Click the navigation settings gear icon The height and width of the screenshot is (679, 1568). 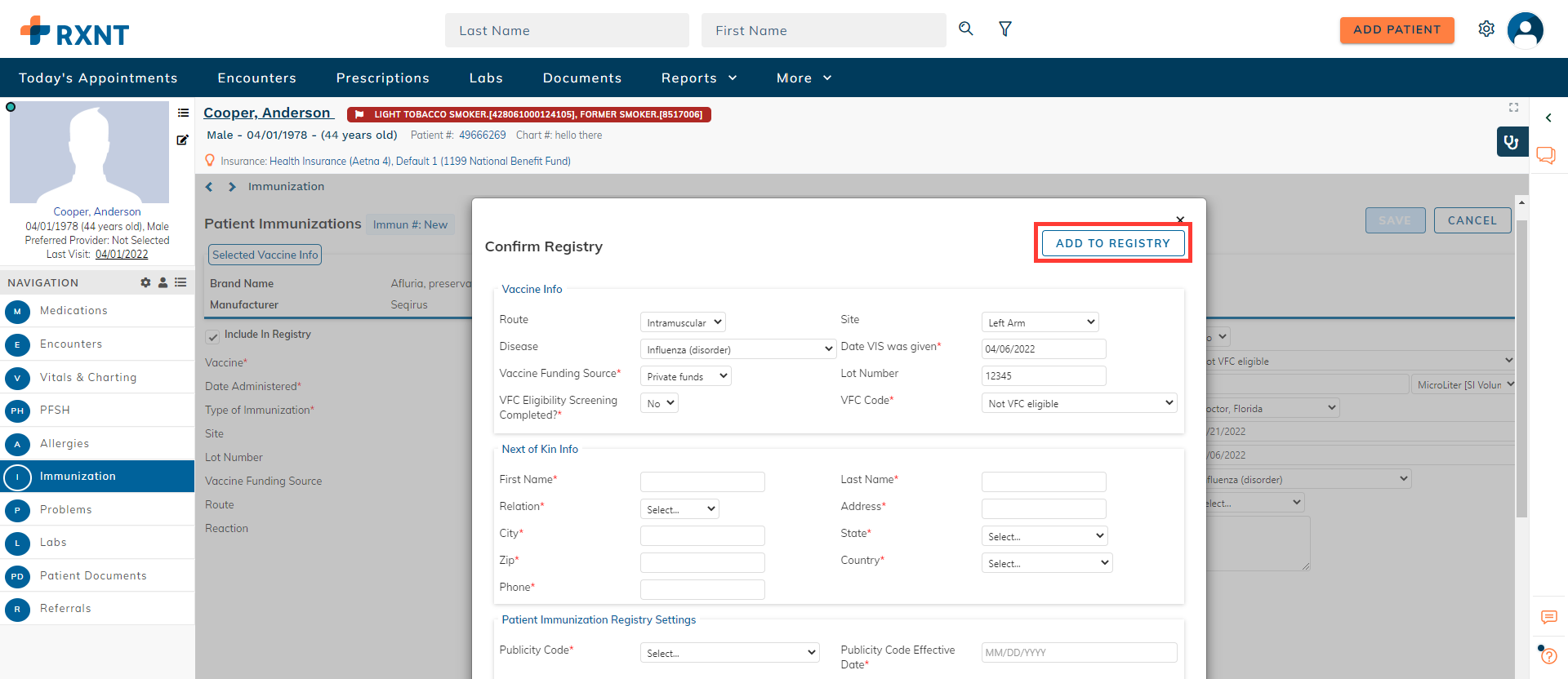[145, 282]
